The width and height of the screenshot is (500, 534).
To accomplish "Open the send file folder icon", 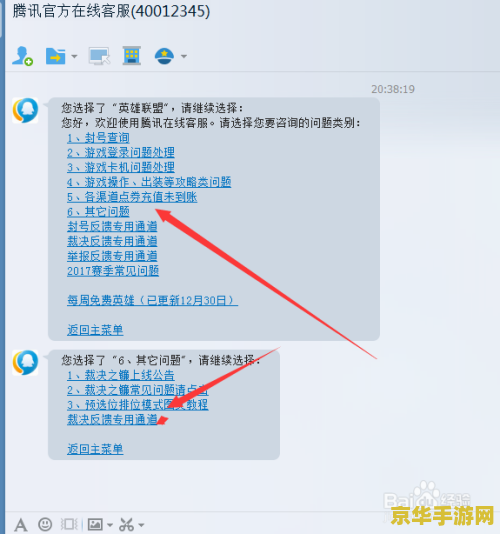I will pyautogui.click(x=56, y=56).
